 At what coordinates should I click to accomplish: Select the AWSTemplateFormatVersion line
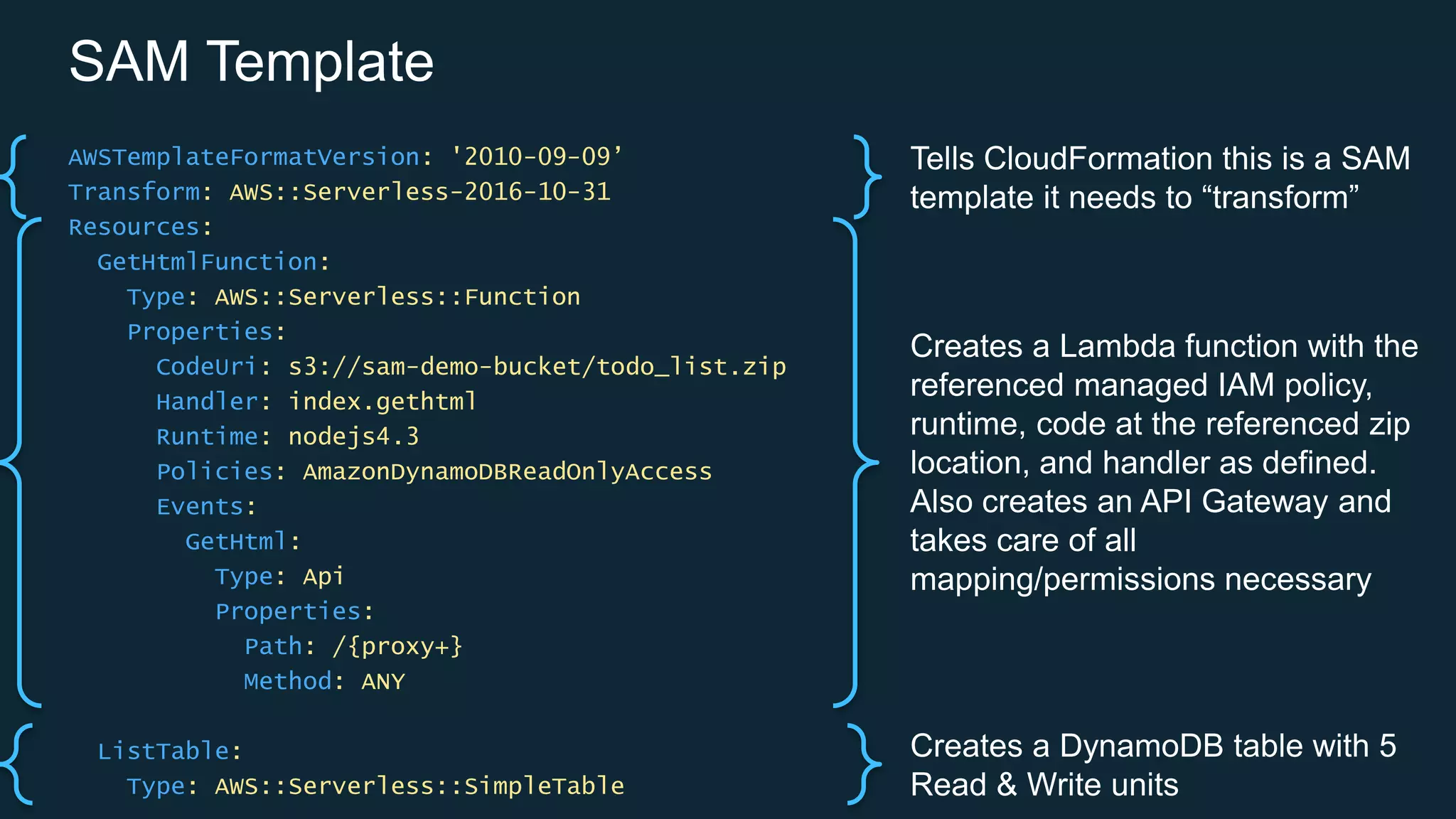coord(346,156)
